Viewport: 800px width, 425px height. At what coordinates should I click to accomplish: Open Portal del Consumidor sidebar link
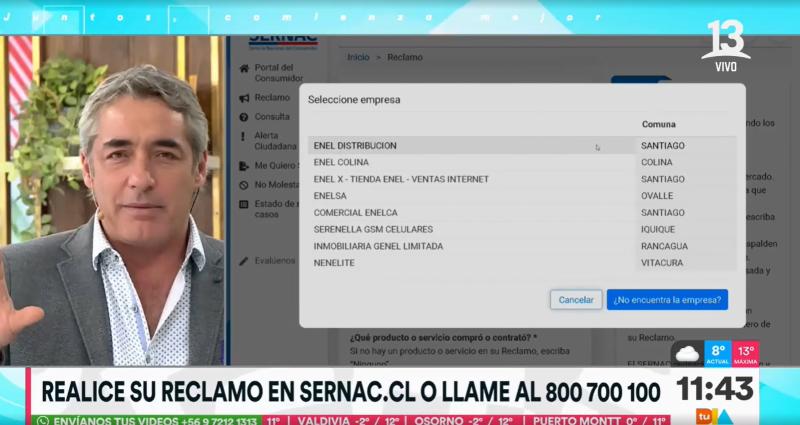279,73
